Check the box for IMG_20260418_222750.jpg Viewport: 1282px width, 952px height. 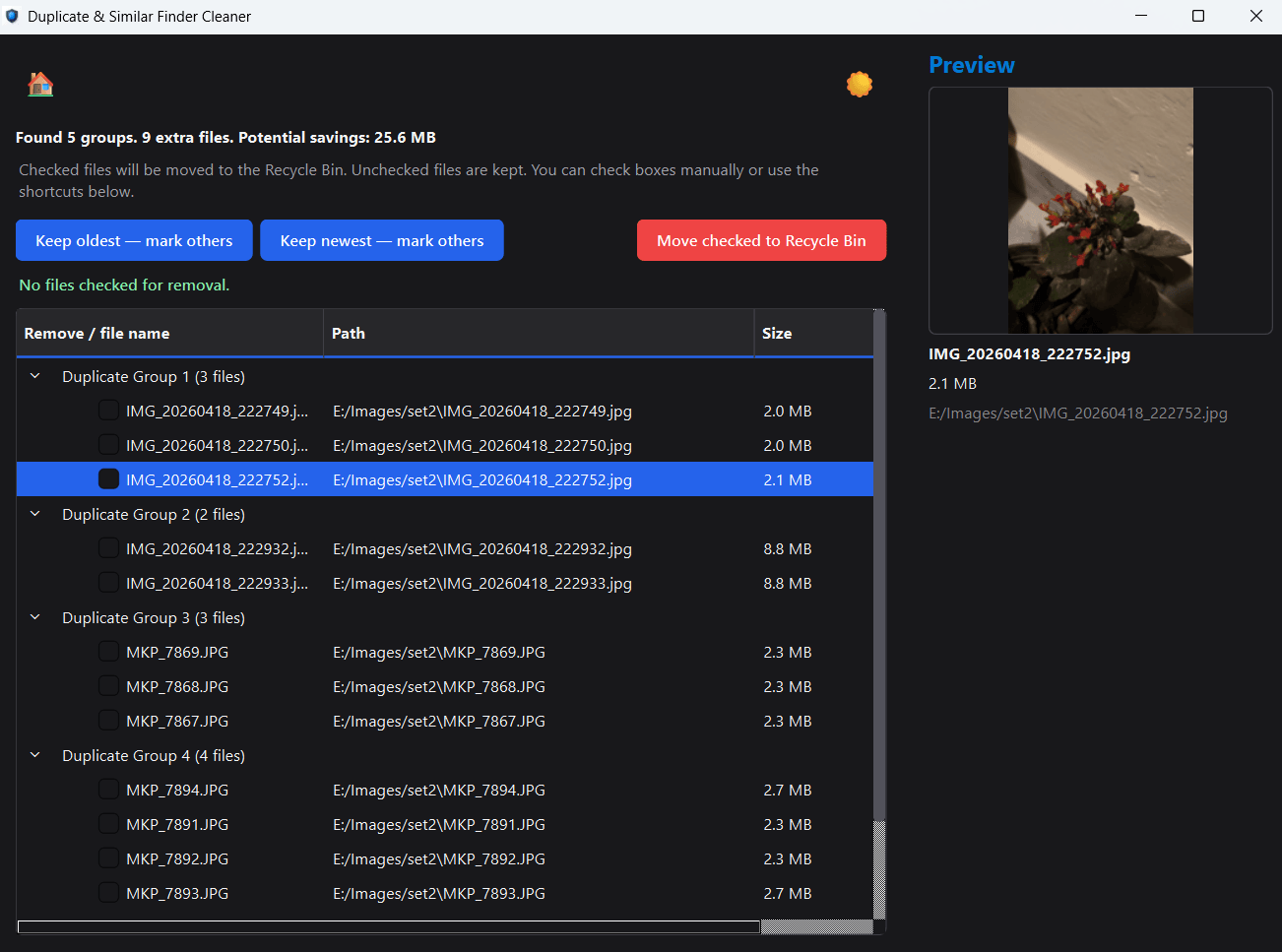pyautogui.click(x=108, y=445)
